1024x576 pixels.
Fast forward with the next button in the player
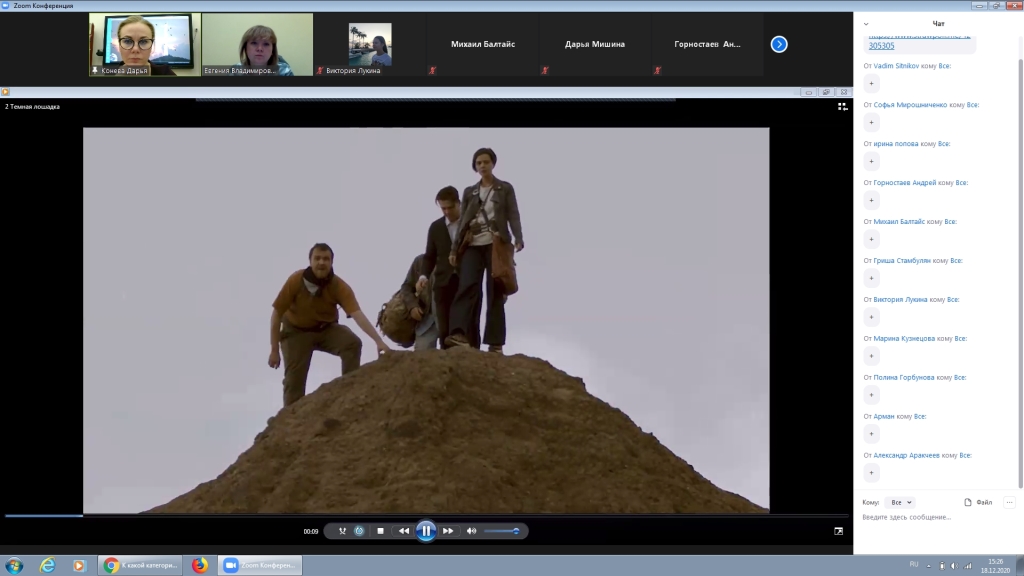(x=448, y=531)
